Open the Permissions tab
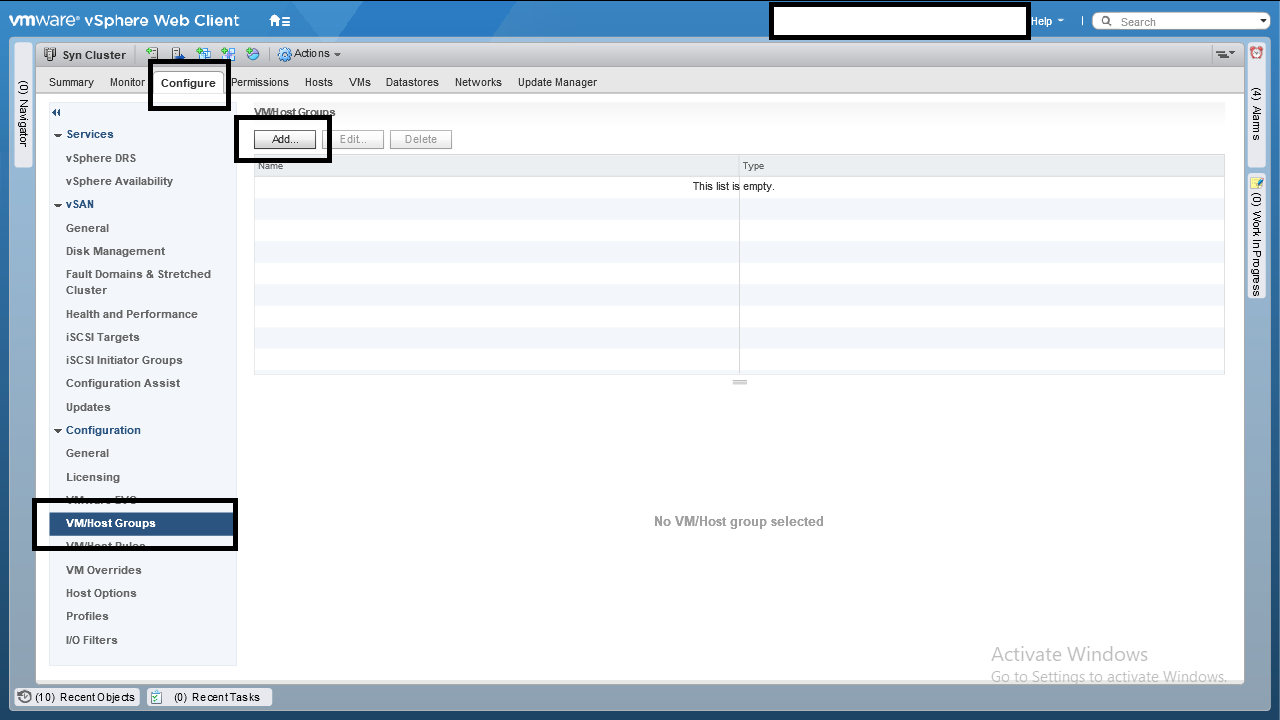 pyautogui.click(x=260, y=82)
